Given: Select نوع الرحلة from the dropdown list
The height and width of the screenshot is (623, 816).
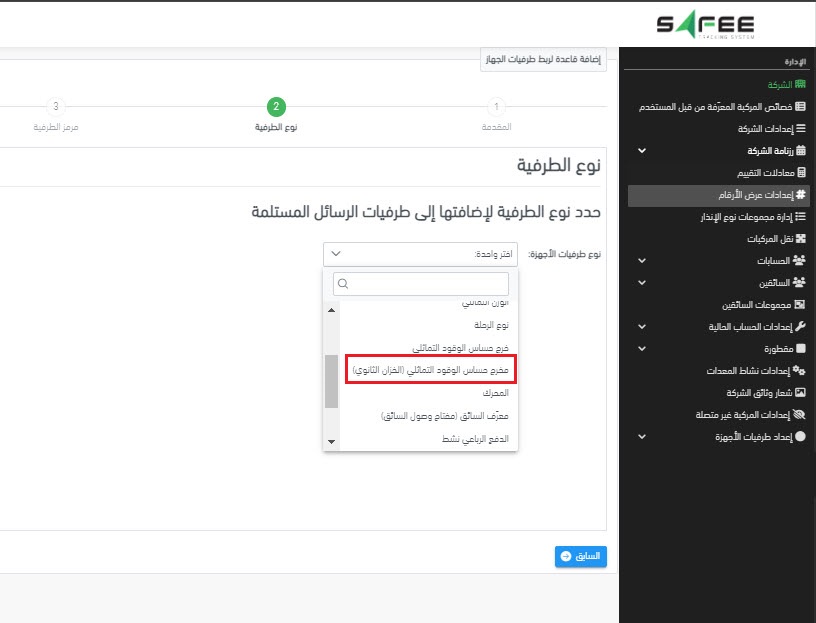Looking at the screenshot, I should tap(489, 325).
